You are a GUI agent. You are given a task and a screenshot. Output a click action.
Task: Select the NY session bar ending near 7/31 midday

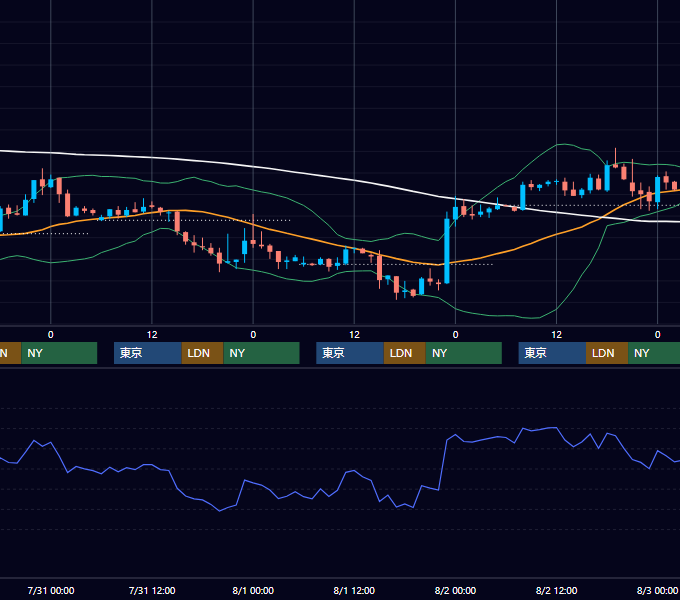[x=59, y=353]
